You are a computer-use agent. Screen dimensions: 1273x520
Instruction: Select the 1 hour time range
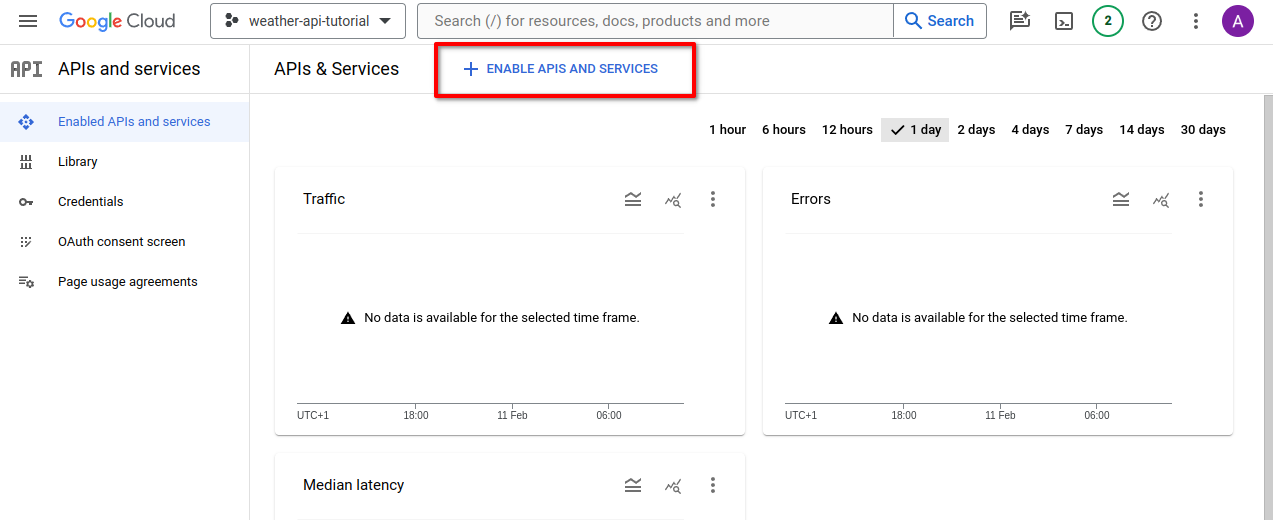click(x=727, y=130)
